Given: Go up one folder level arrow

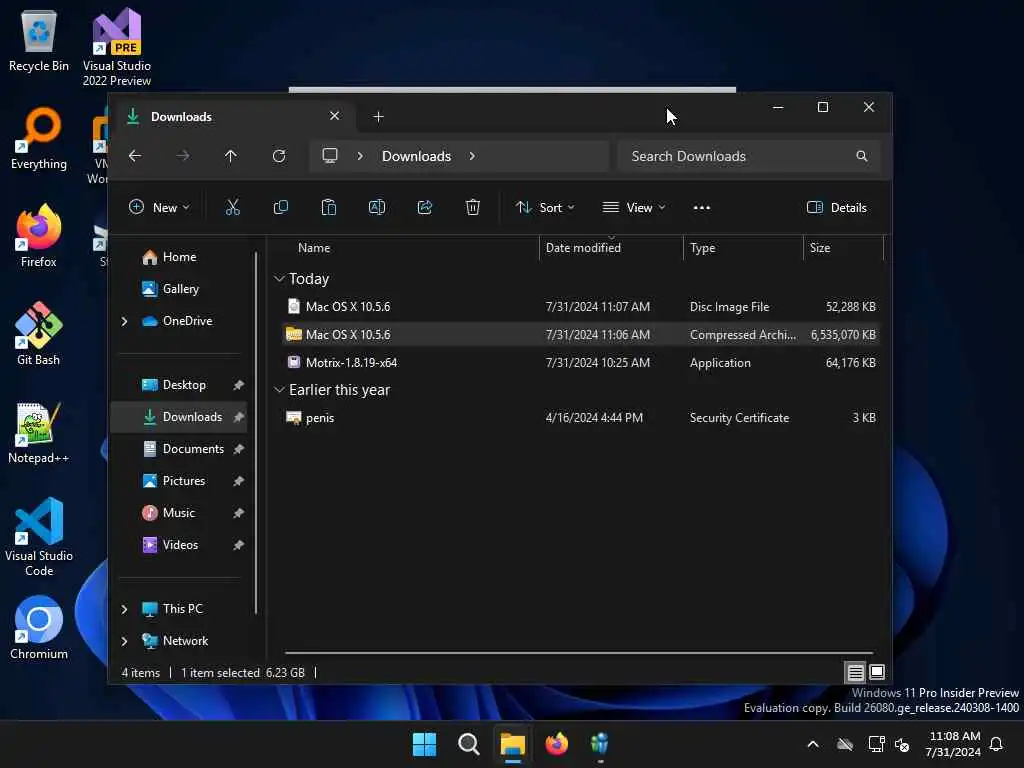Looking at the screenshot, I should [x=231, y=156].
